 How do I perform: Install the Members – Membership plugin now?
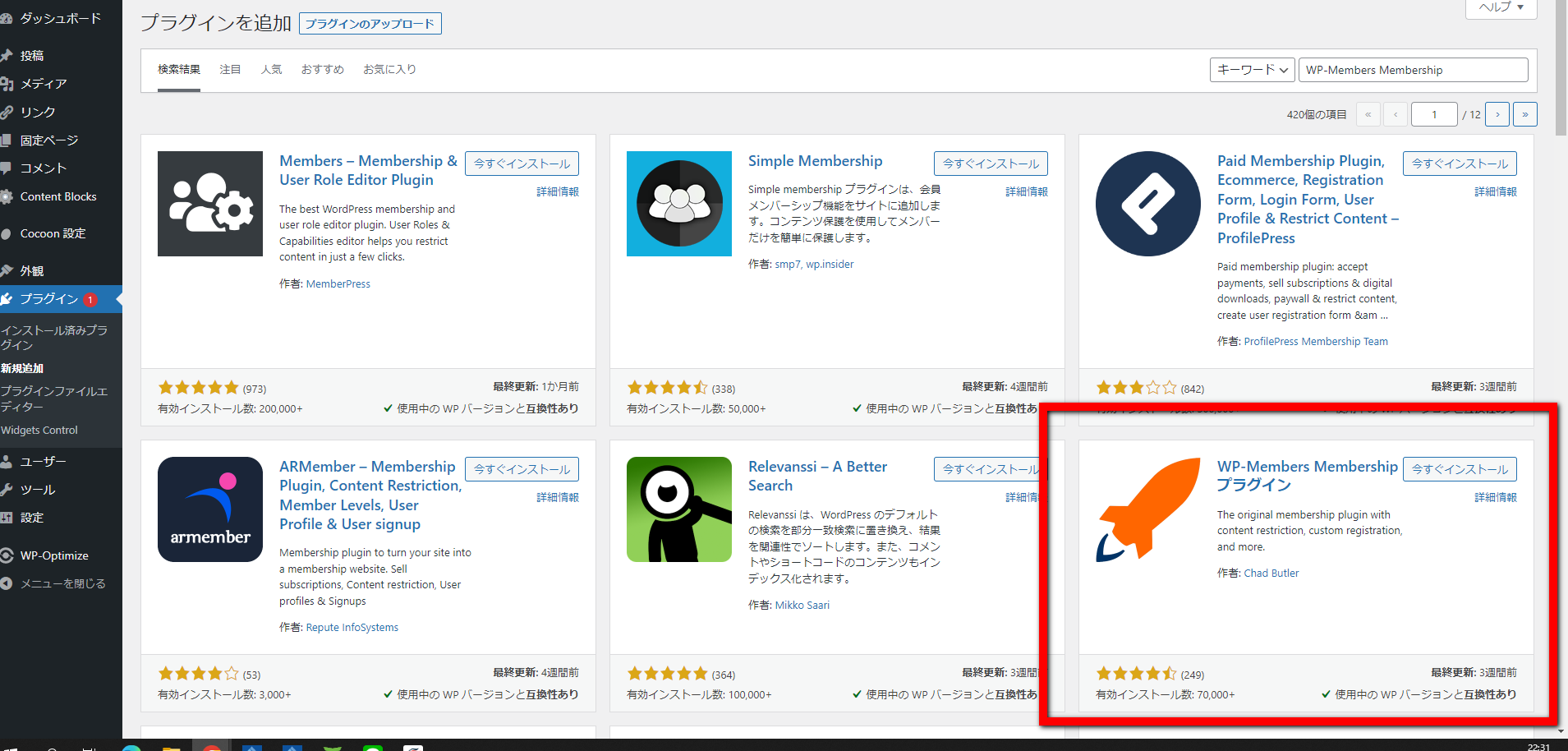[x=522, y=164]
